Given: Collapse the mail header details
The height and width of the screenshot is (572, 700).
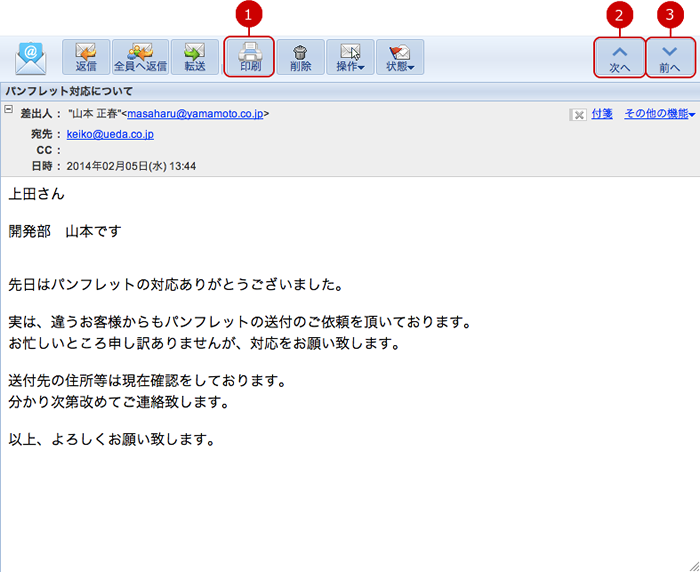Looking at the screenshot, I should click(x=8, y=109).
